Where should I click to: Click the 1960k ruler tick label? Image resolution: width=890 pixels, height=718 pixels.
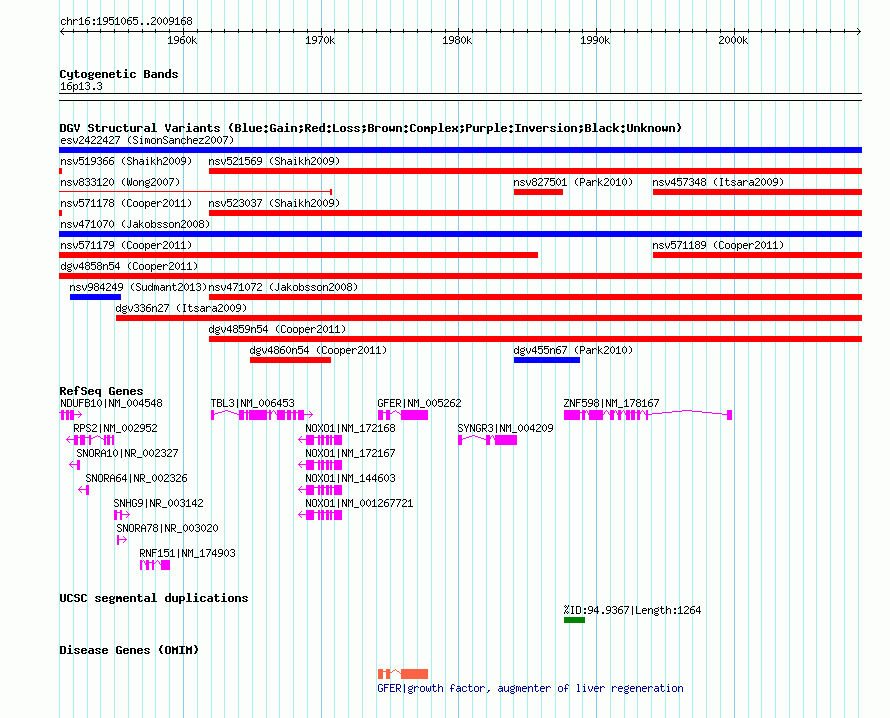click(x=182, y=40)
